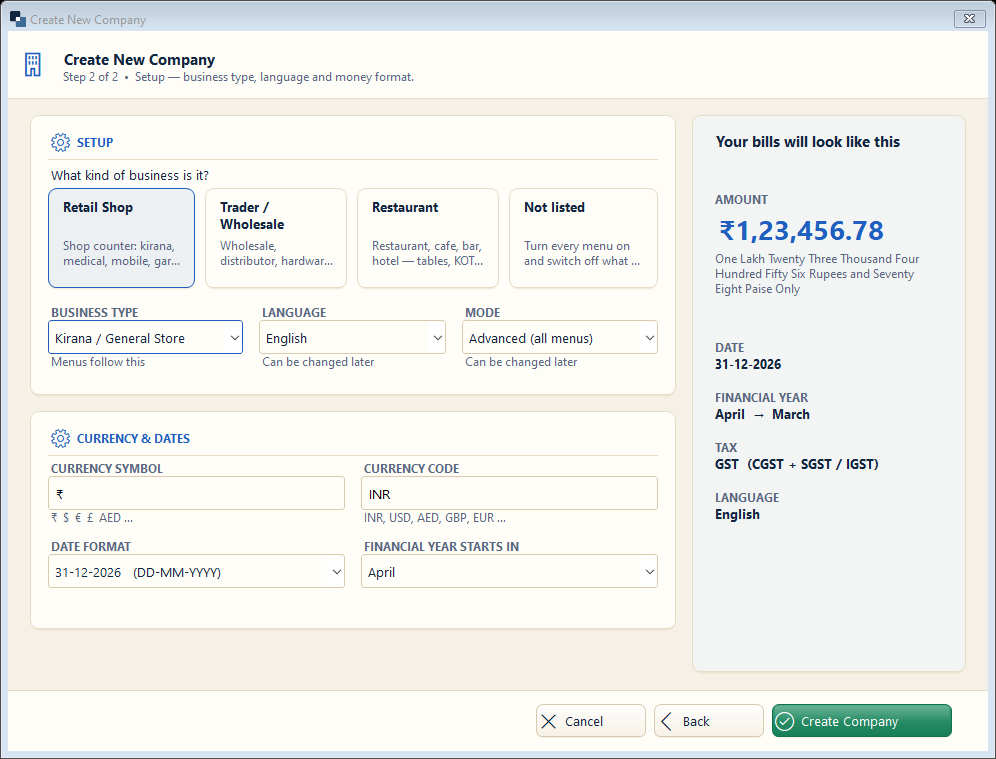Screen dimensions: 996x759
Task: Close the Create New Company window
Action: (969, 19)
